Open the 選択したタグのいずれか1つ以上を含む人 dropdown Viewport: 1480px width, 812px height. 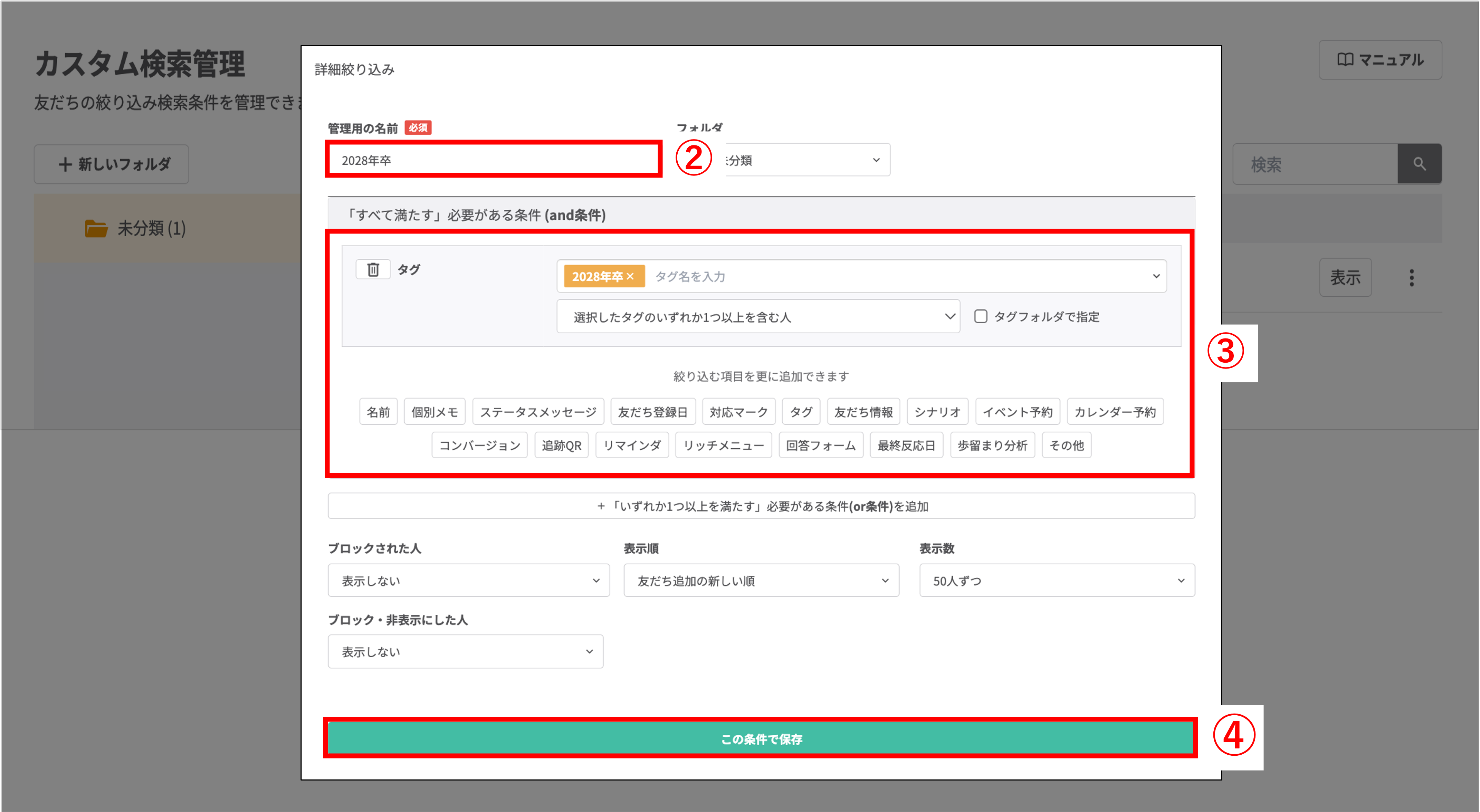click(758, 317)
